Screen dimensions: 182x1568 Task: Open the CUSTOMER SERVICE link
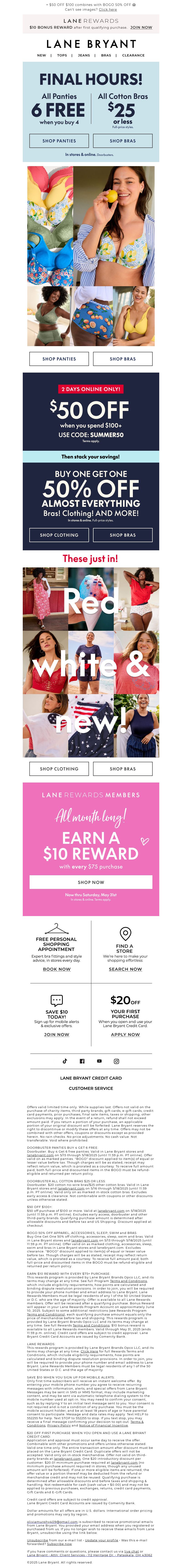91,1088
